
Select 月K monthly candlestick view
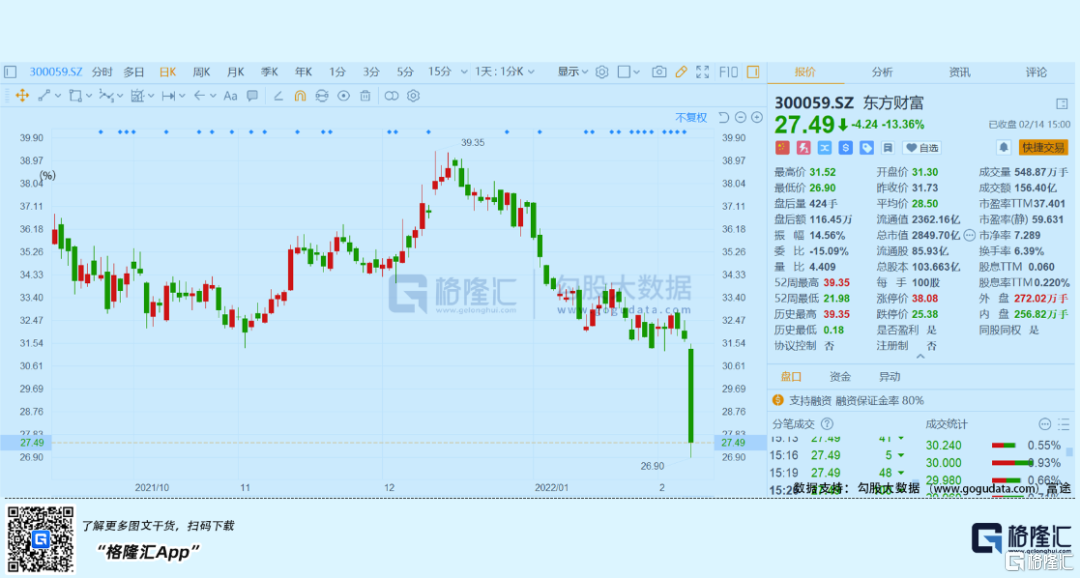pyautogui.click(x=236, y=72)
